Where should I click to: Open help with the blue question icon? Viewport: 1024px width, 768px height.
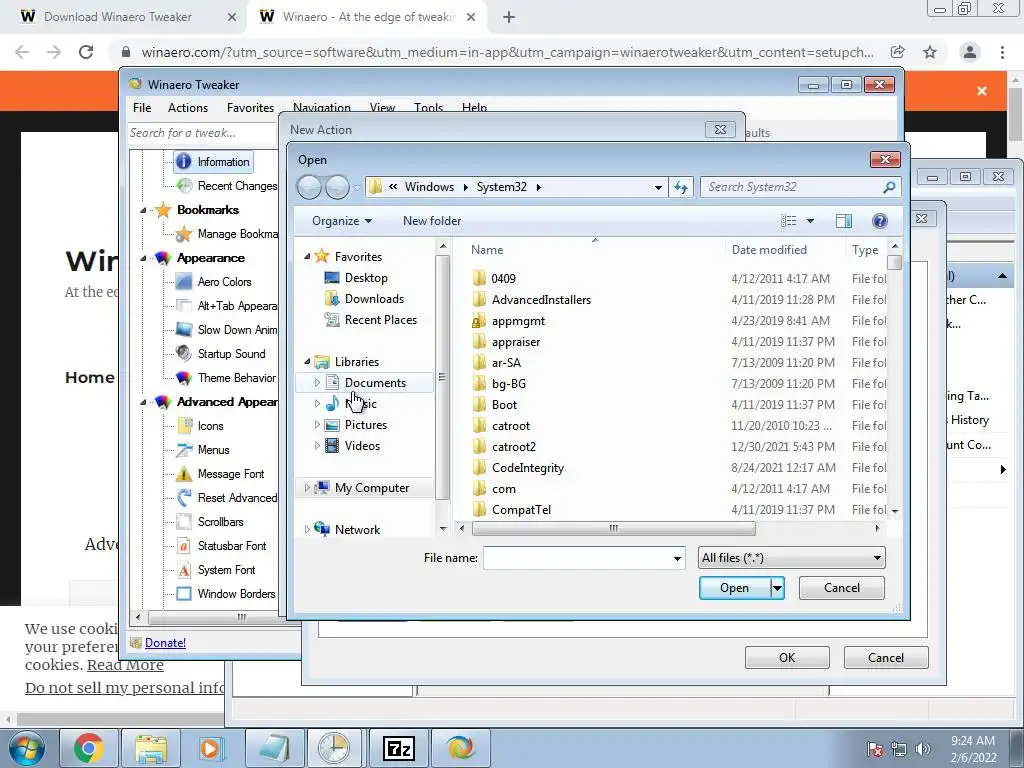[x=880, y=221]
